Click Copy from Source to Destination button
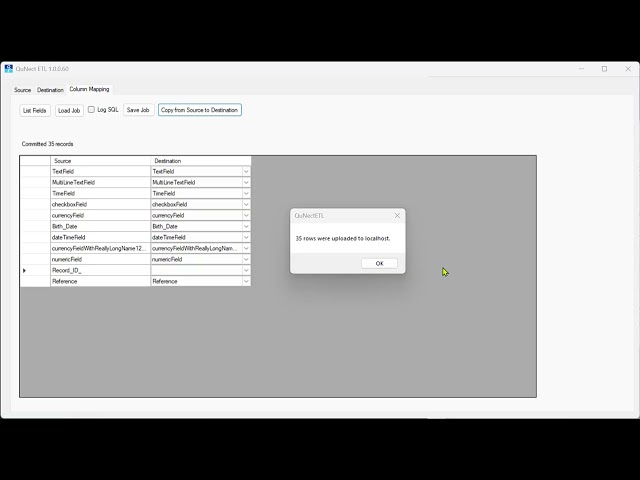The width and height of the screenshot is (640, 480). pos(200,110)
